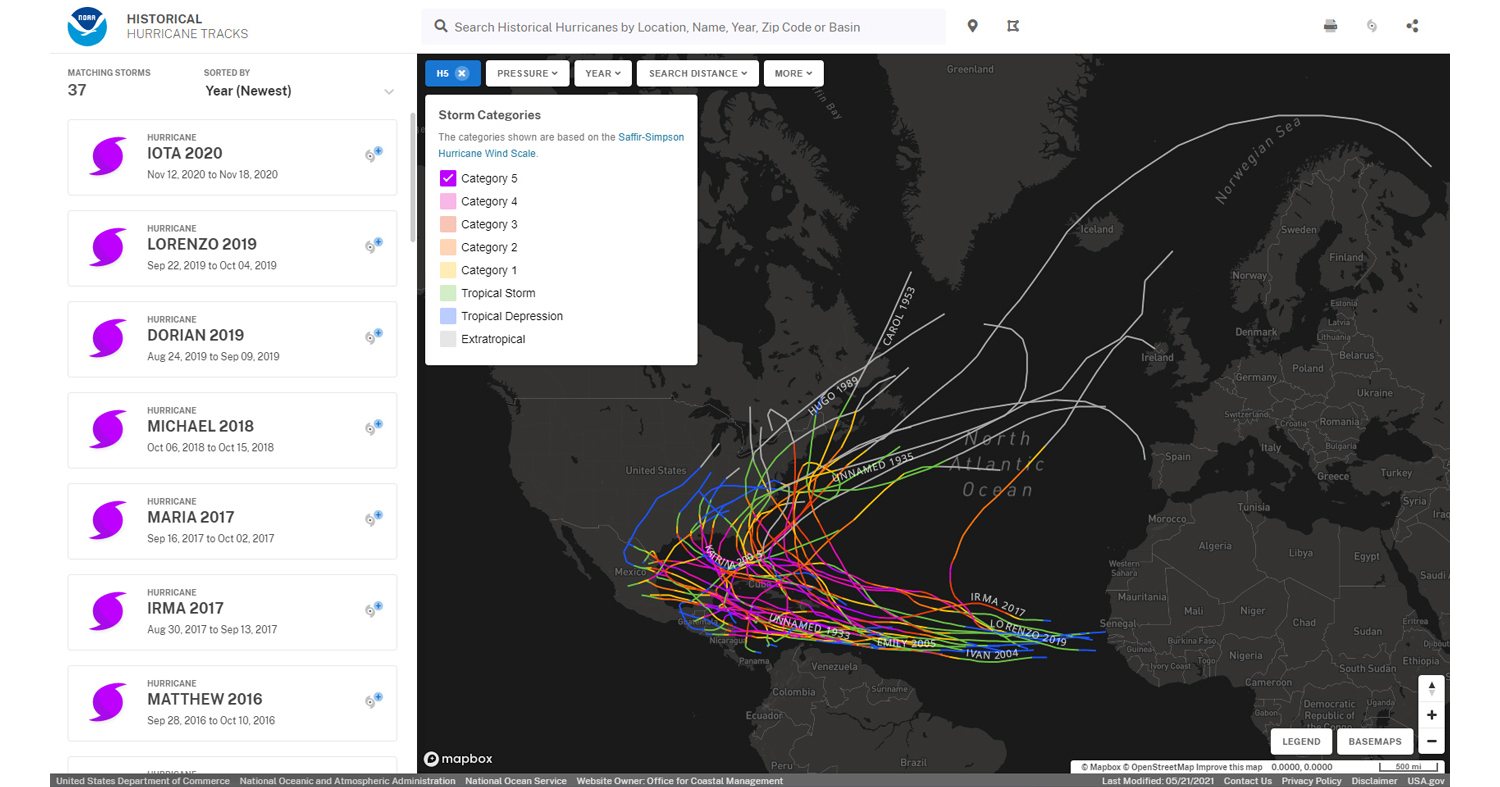Toggle the Tropical Storm checkbox

pyautogui.click(x=448, y=294)
